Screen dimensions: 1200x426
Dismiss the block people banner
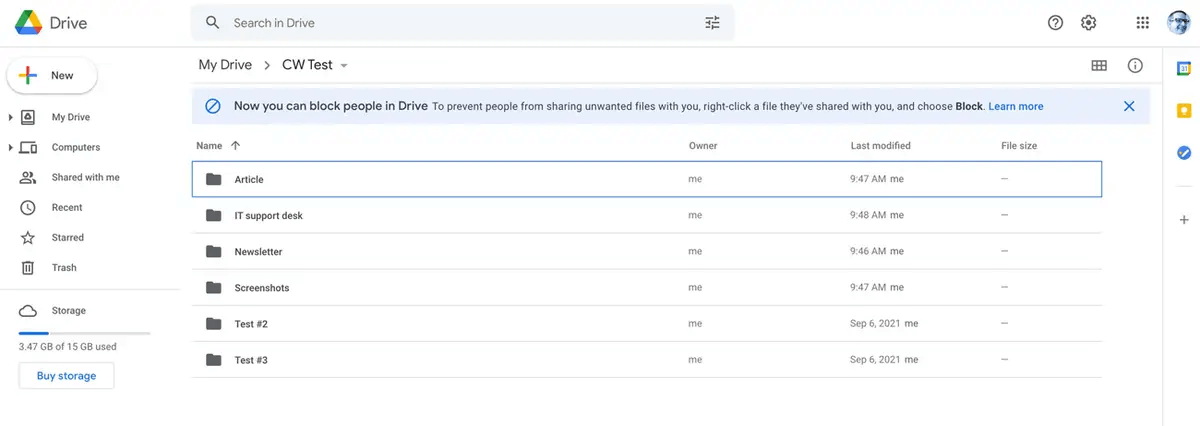click(x=1129, y=106)
